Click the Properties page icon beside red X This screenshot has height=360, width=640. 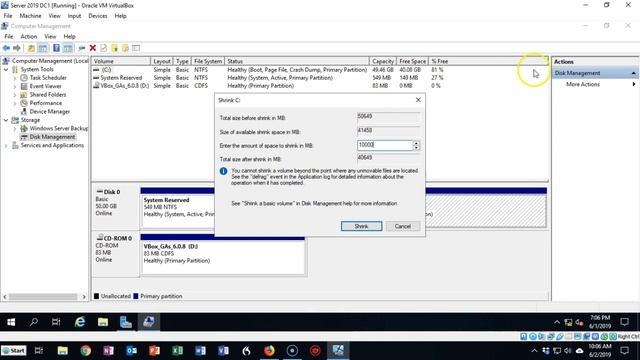[x=104, y=48]
